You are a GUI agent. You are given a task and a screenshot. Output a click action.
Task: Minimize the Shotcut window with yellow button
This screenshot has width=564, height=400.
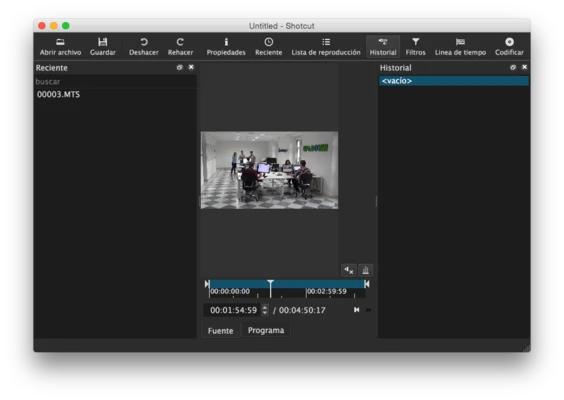[x=54, y=26]
